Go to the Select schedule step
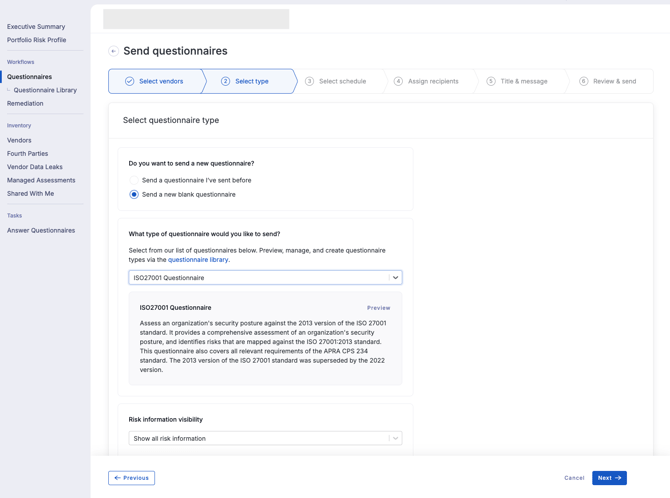 click(x=342, y=81)
